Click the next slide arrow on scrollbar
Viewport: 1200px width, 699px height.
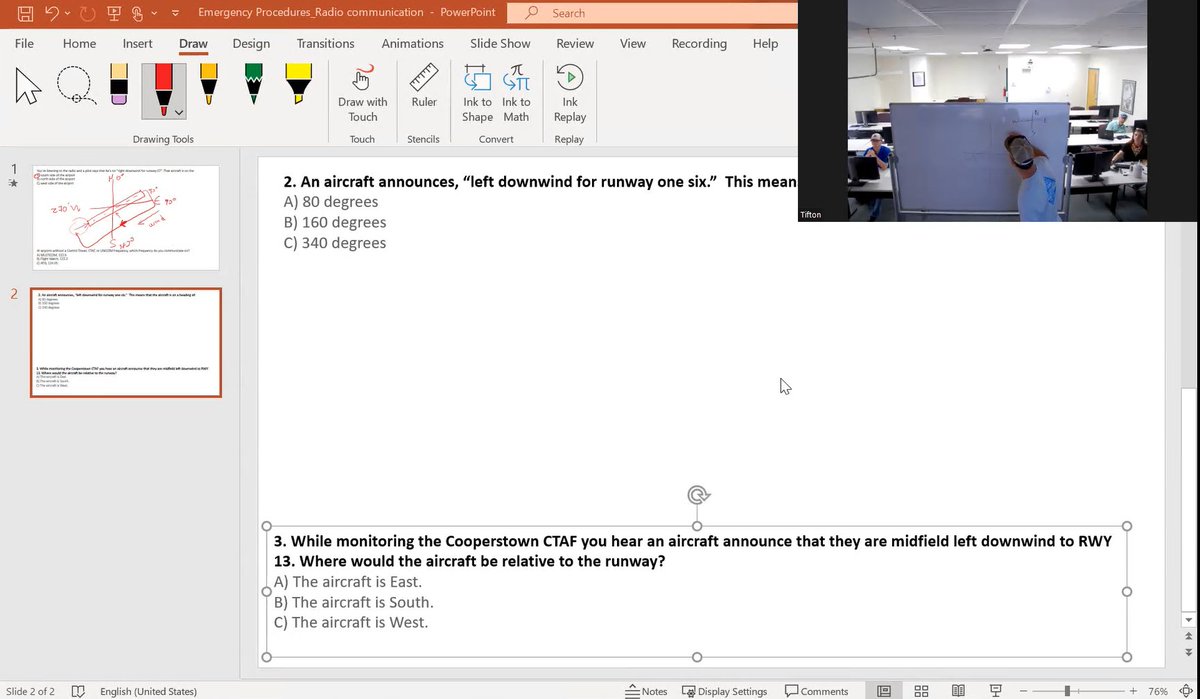pos(1188,653)
